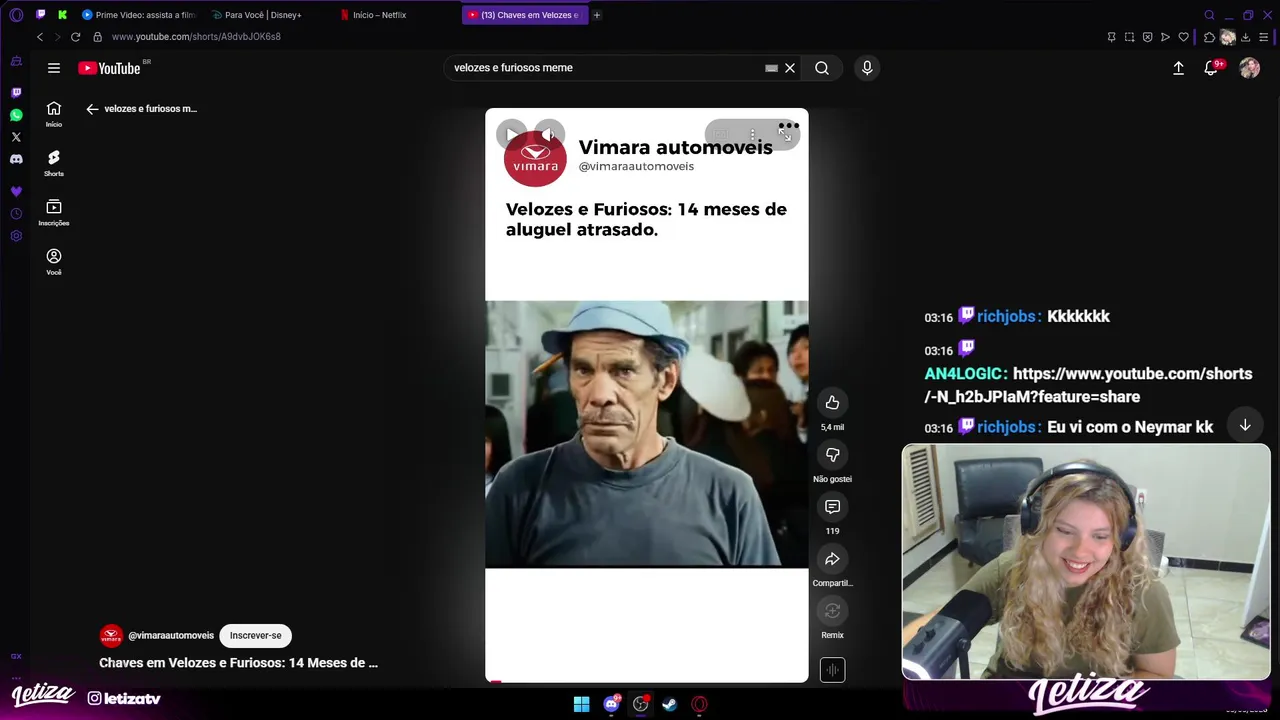Start voice search with microphone
The image size is (1280, 720).
click(867, 68)
